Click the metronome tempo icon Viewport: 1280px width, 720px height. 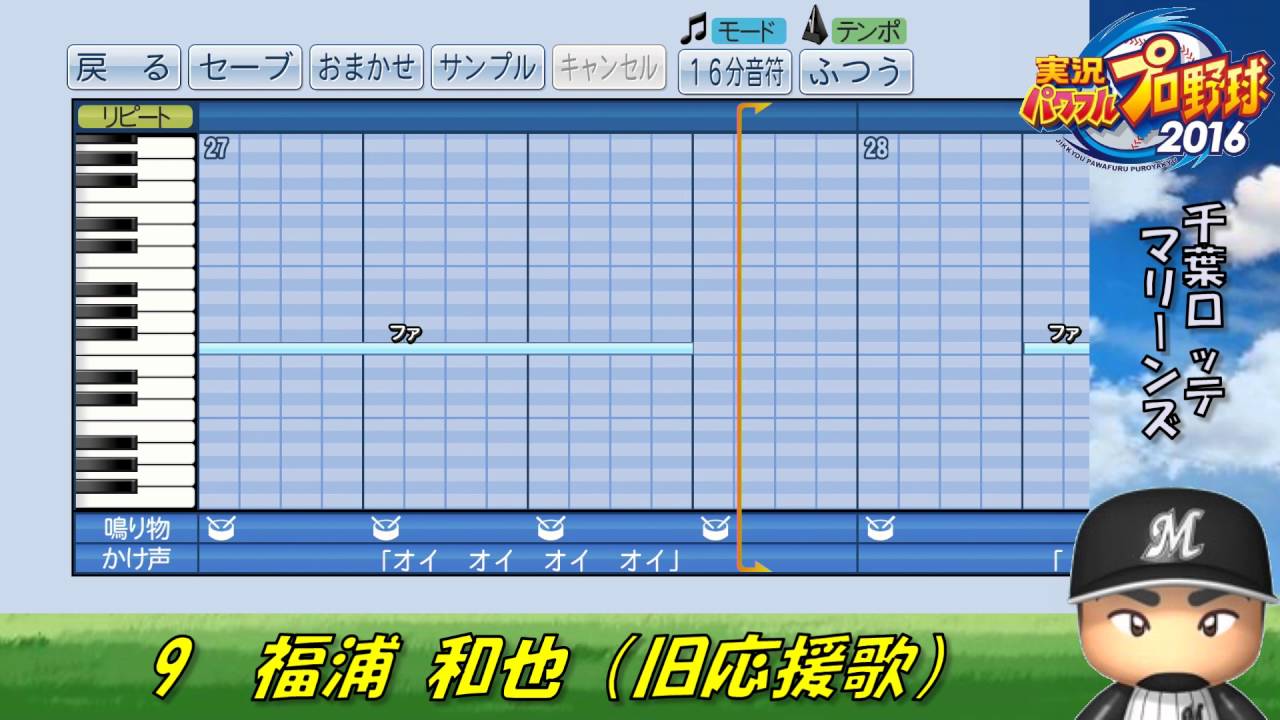(x=817, y=26)
